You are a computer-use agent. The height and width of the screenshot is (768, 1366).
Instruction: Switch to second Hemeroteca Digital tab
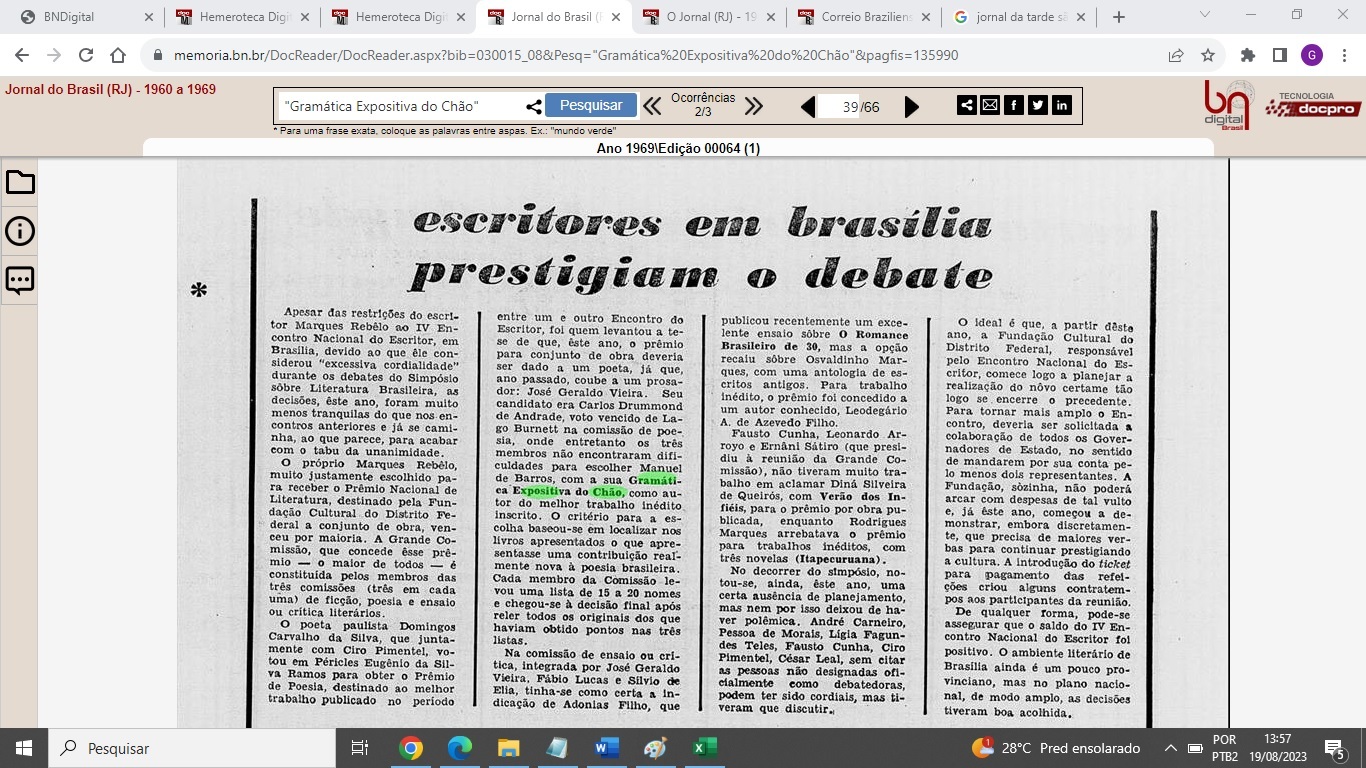click(401, 17)
